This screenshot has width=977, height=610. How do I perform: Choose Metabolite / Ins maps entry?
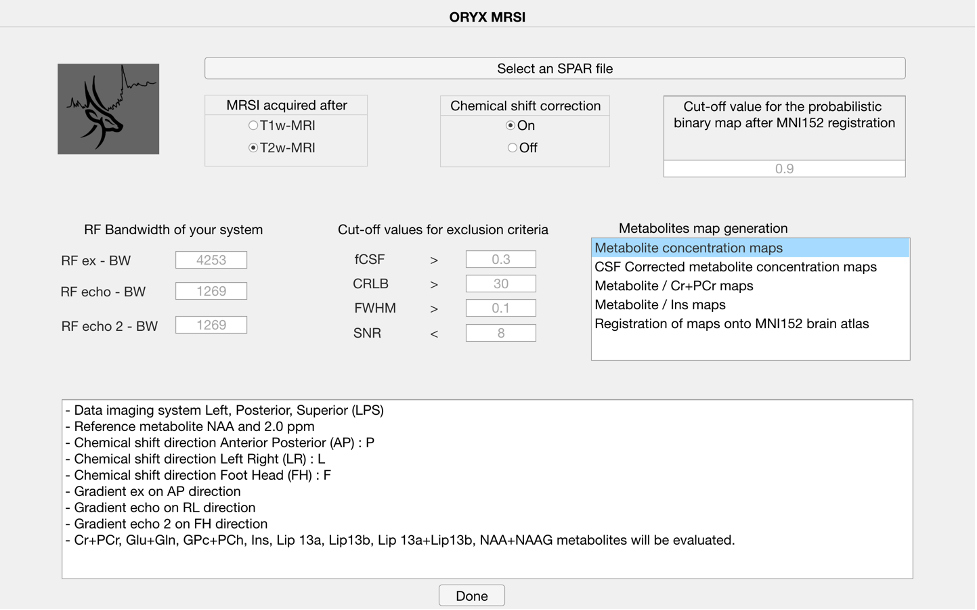point(660,305)
